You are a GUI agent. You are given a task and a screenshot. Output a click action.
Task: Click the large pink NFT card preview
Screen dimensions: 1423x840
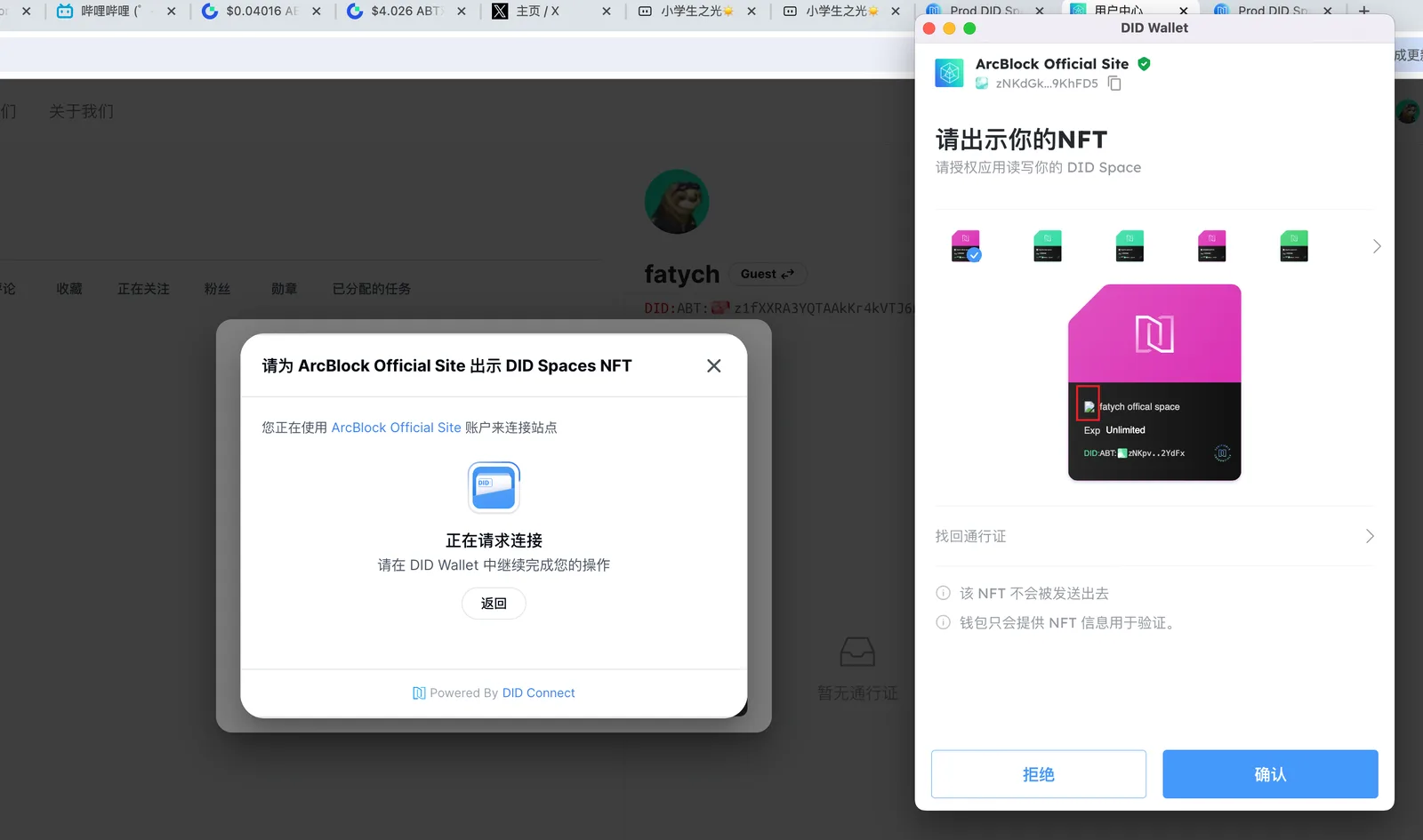tap(1154, 382)
